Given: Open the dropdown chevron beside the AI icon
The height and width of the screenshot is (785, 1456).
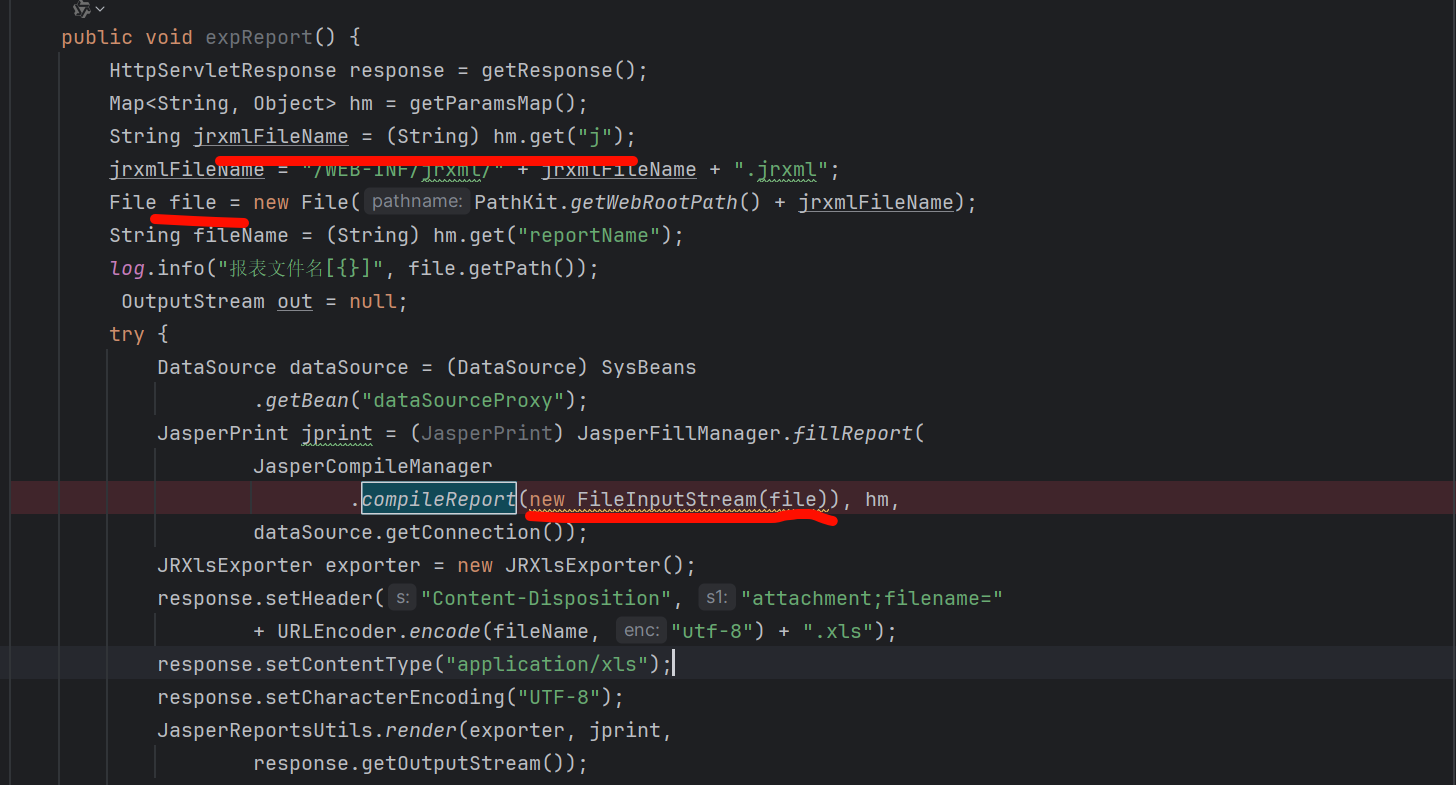Looking at the screenshot, I should [100, 9].
